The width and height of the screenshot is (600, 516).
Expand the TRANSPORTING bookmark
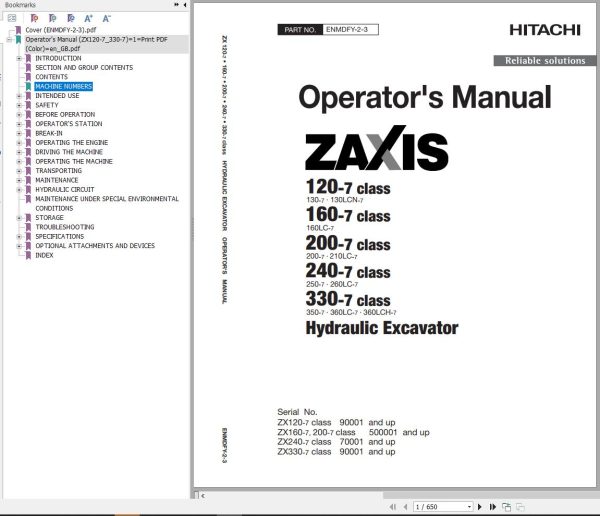pos(19,171)
